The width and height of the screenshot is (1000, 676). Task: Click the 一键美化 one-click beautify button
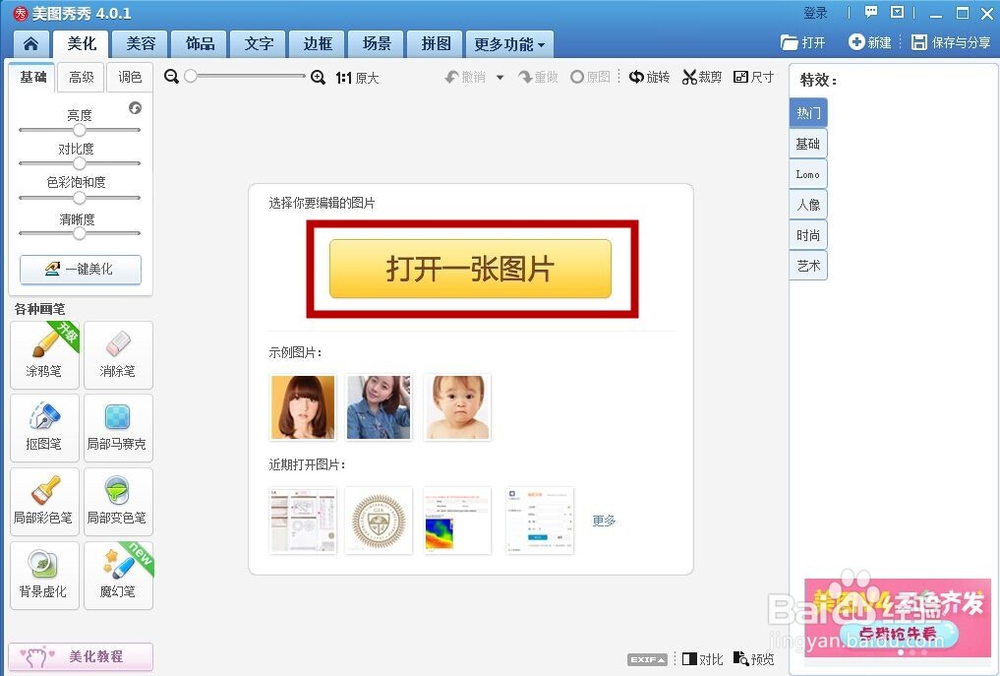click(80, 269)
